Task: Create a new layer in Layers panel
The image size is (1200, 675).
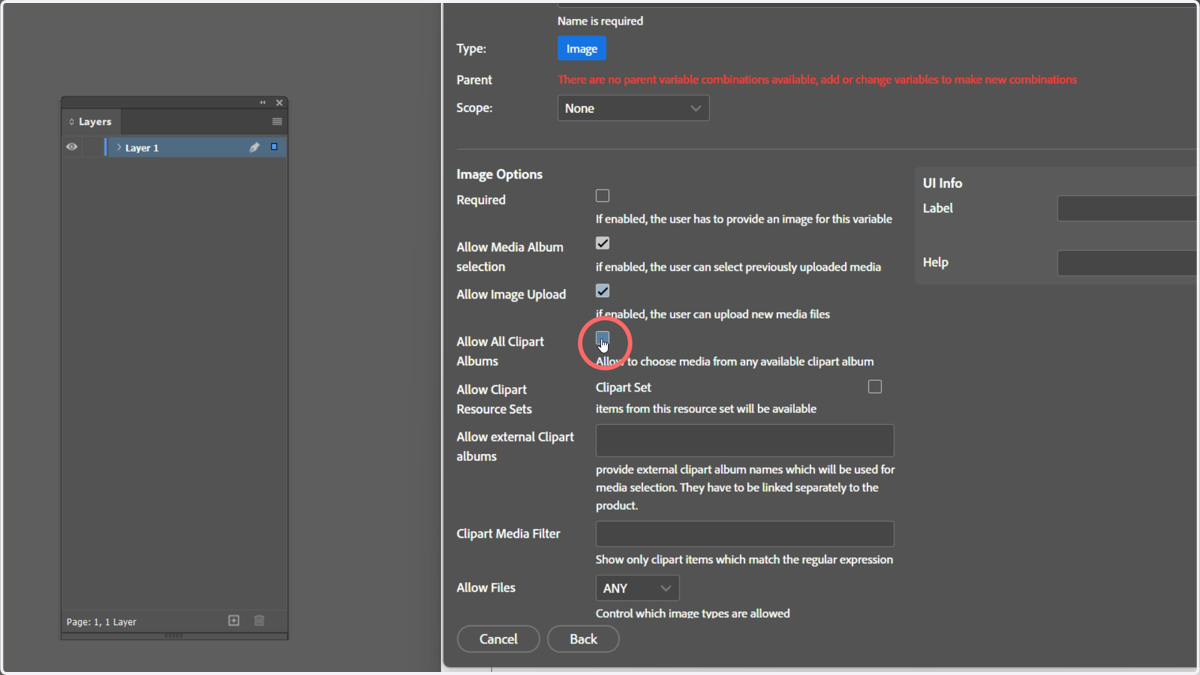Action: click(x=234, y=621)
